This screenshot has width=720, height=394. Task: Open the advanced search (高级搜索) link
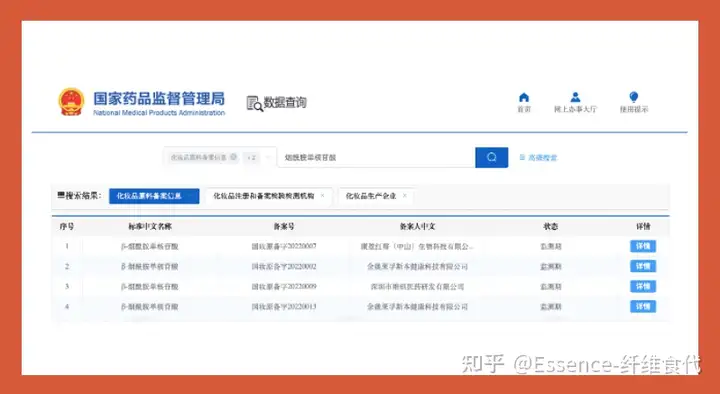click(538, 158)
